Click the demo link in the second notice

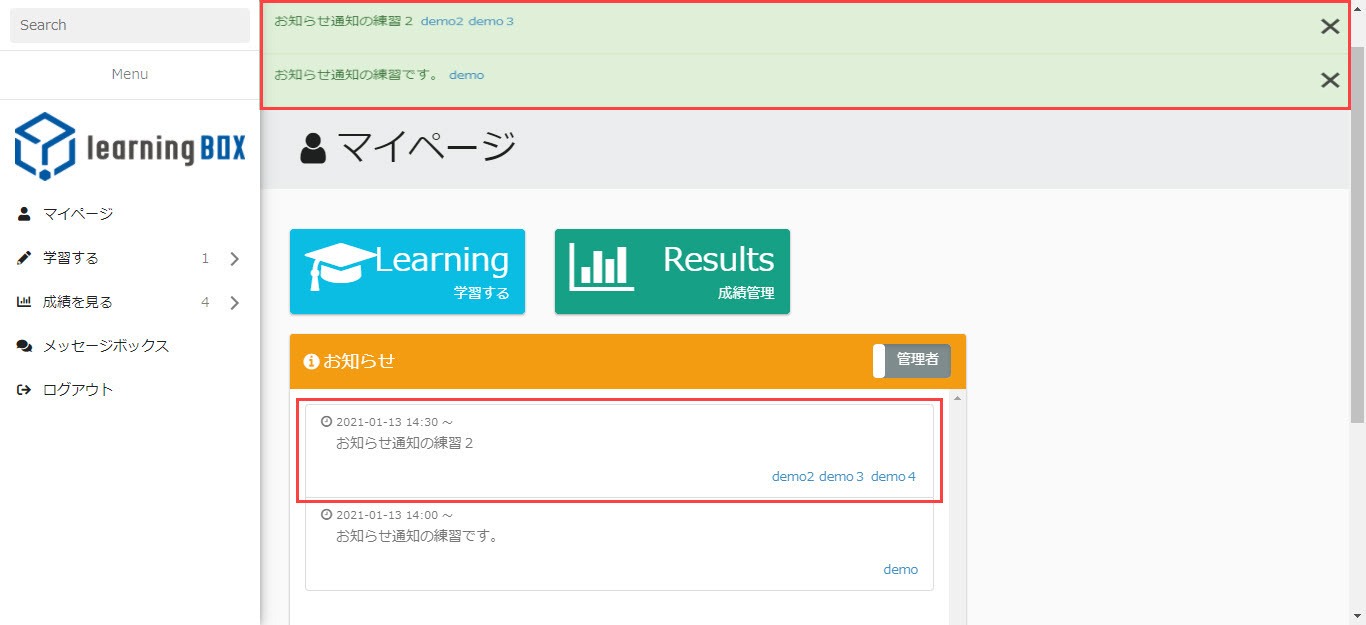900,570
